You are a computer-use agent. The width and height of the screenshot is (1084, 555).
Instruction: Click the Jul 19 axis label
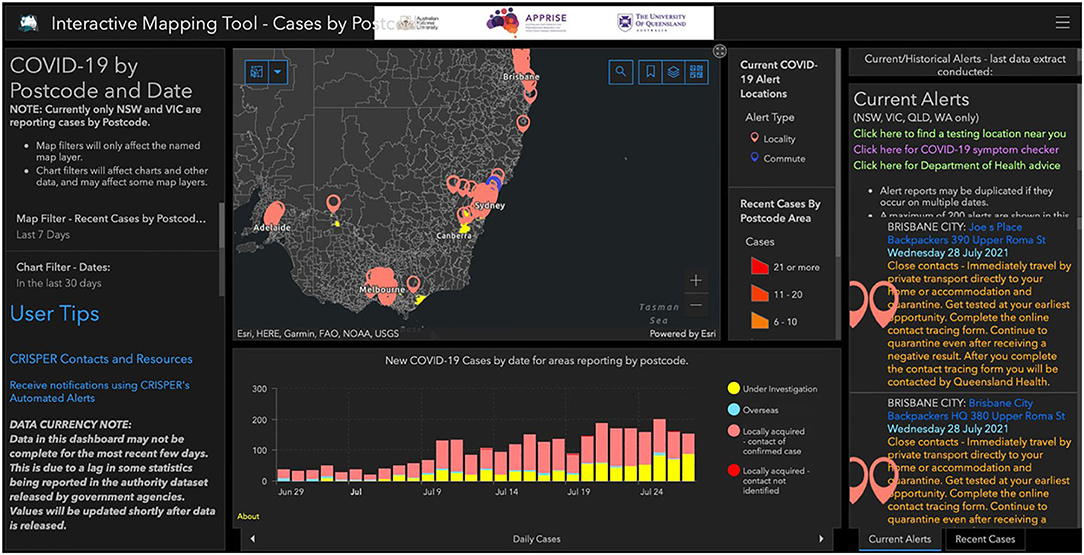[x=579, y=493]
